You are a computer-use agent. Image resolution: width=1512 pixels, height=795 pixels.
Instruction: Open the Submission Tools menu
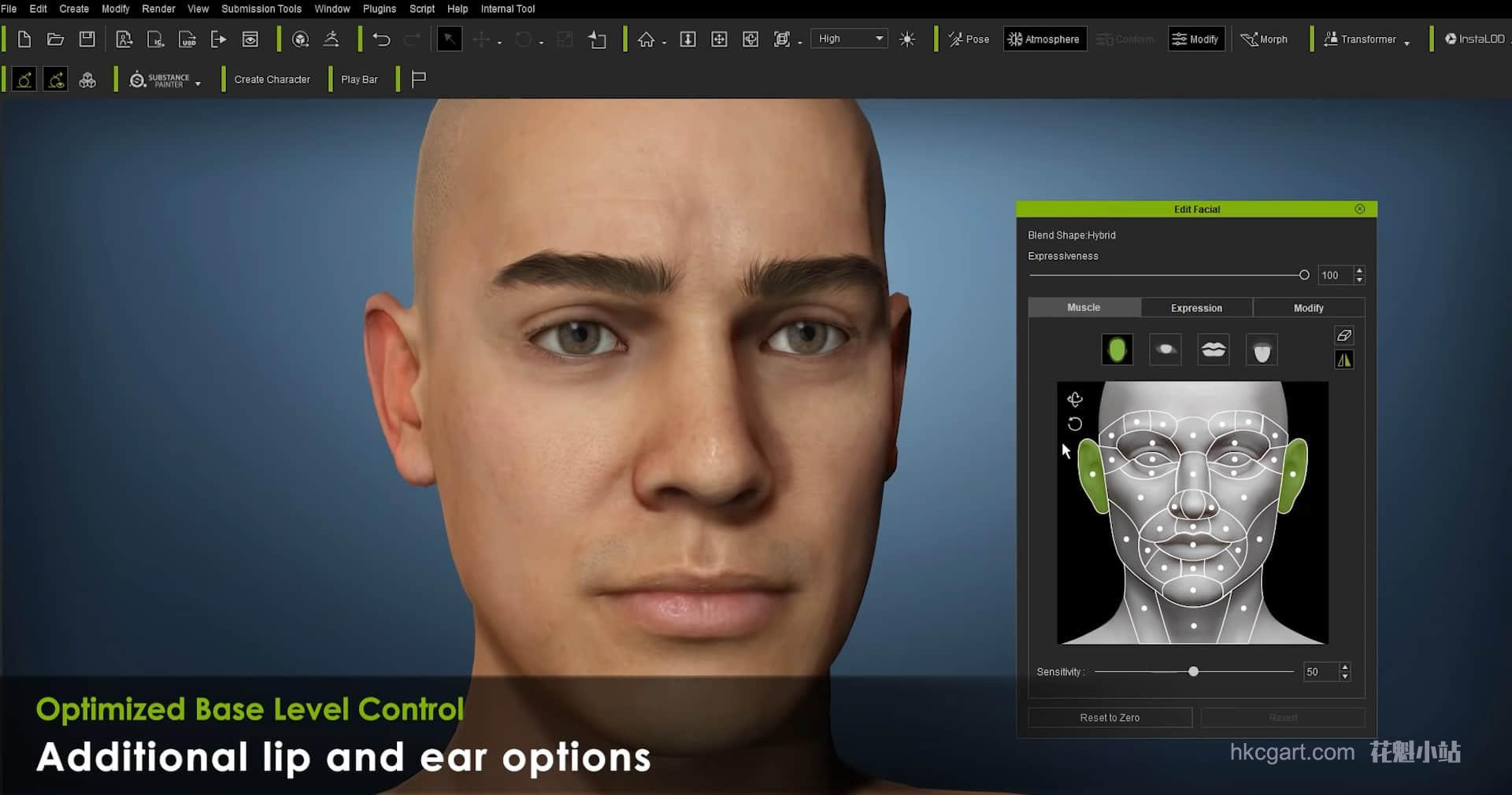(261, 9)
